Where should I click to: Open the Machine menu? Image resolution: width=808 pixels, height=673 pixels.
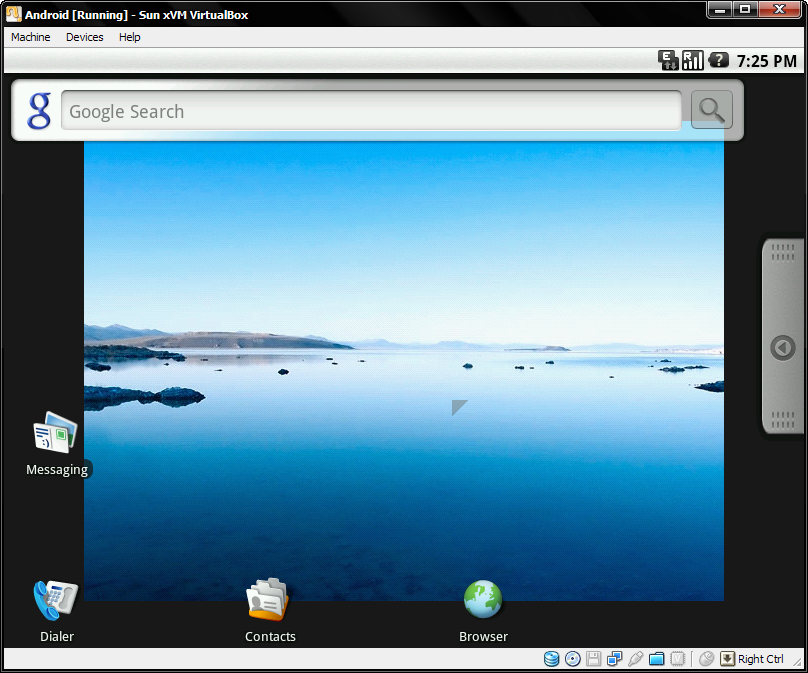click(x=30, y=37)
